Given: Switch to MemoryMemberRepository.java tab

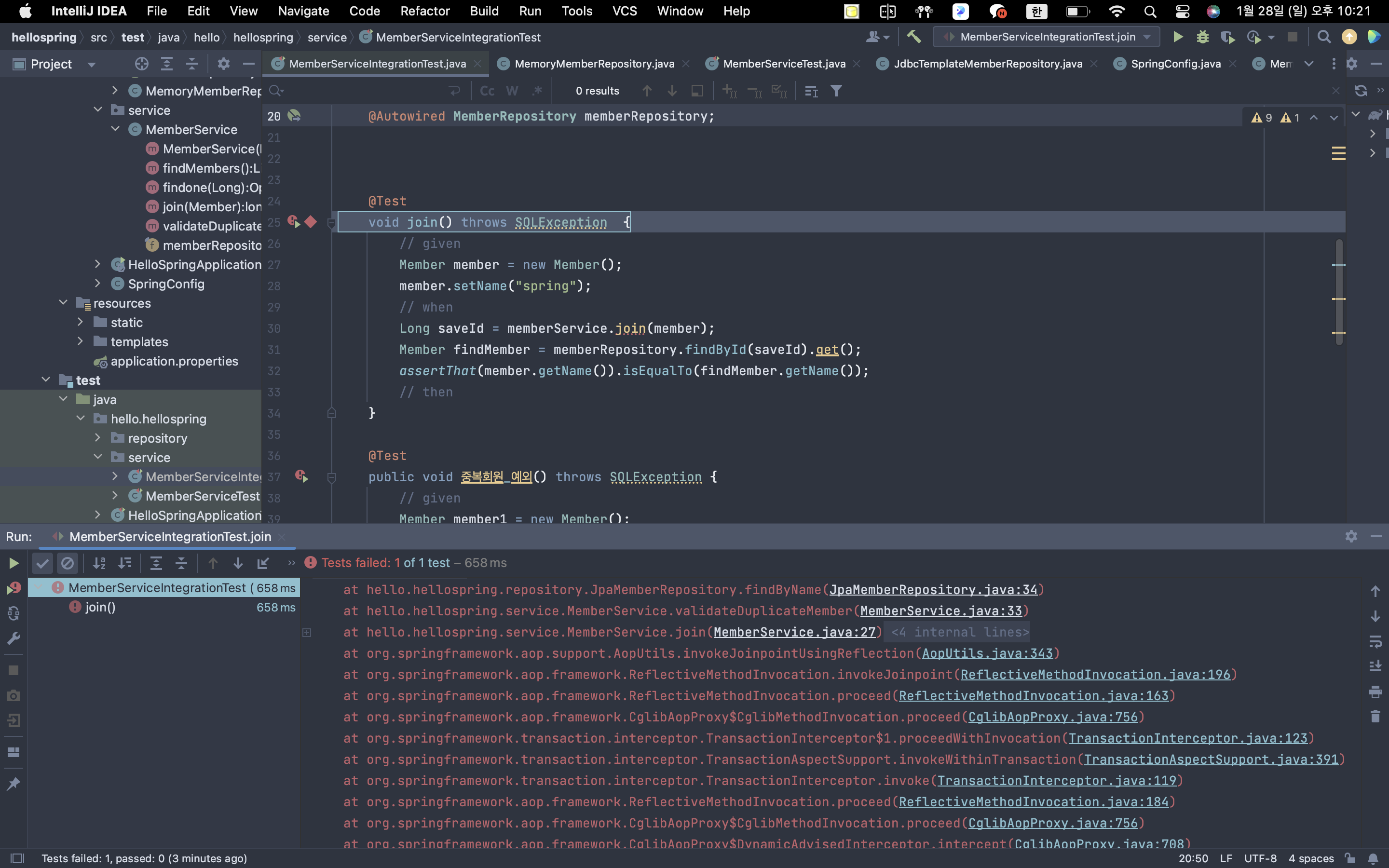Looking at the screenshot, I should tap(594, 64).
